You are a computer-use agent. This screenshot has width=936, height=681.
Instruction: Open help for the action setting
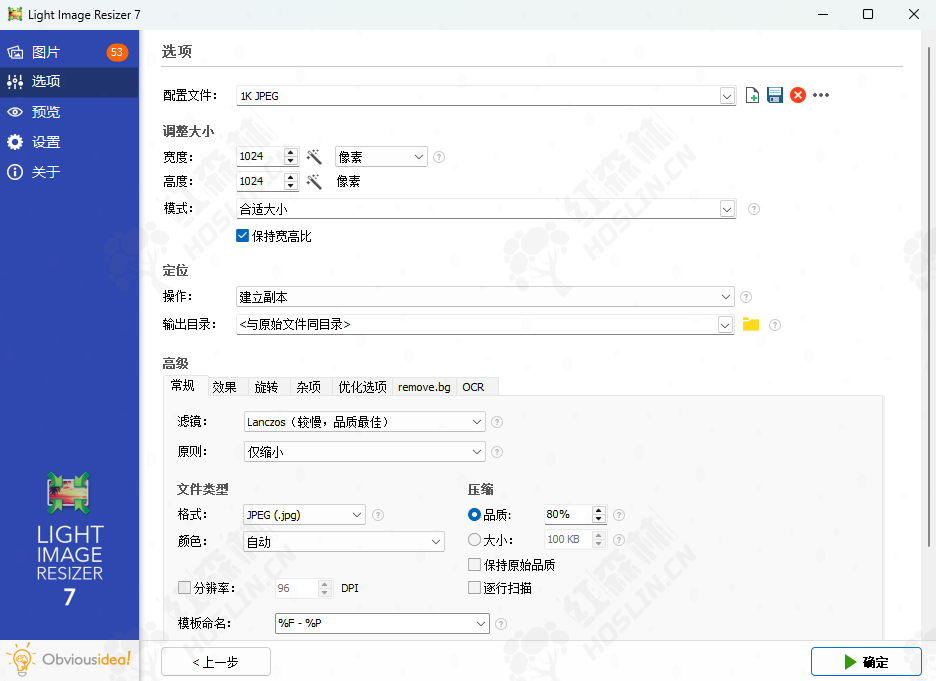pyautogui.click(x=746, y=297)
